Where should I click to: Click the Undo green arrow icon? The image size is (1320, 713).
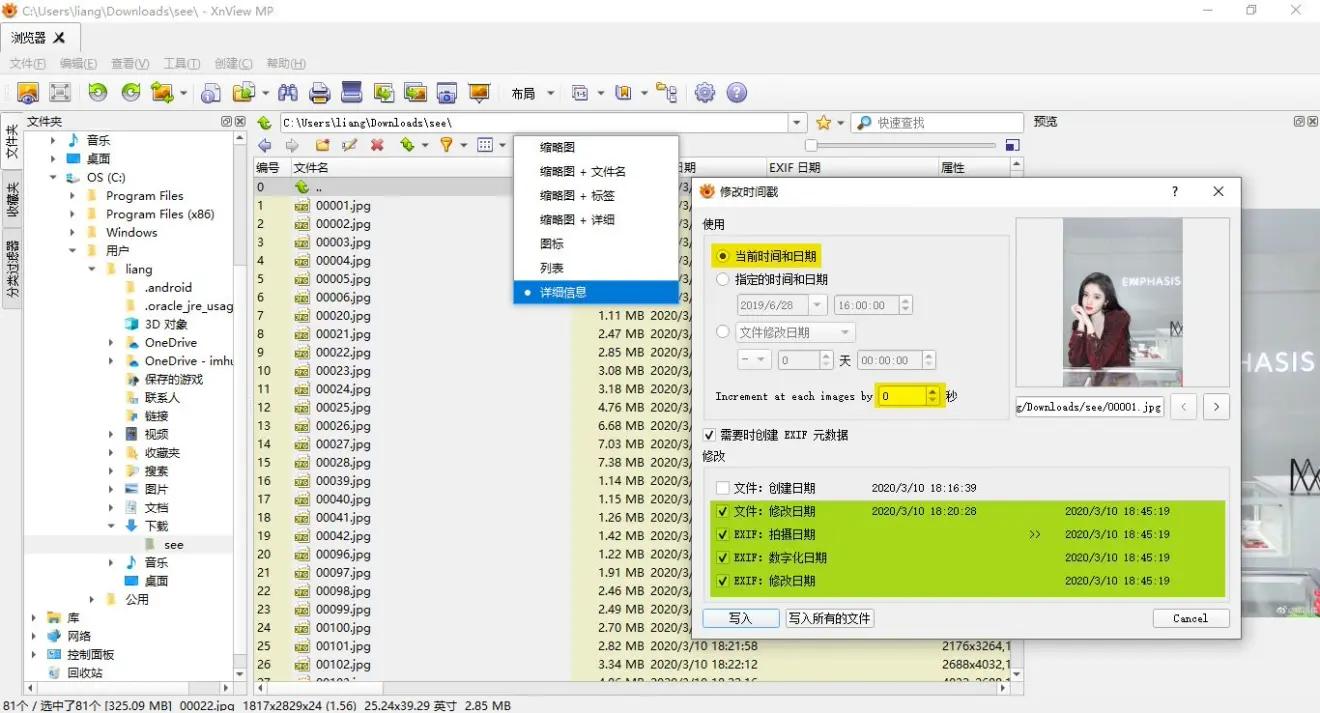click(97, 92)
